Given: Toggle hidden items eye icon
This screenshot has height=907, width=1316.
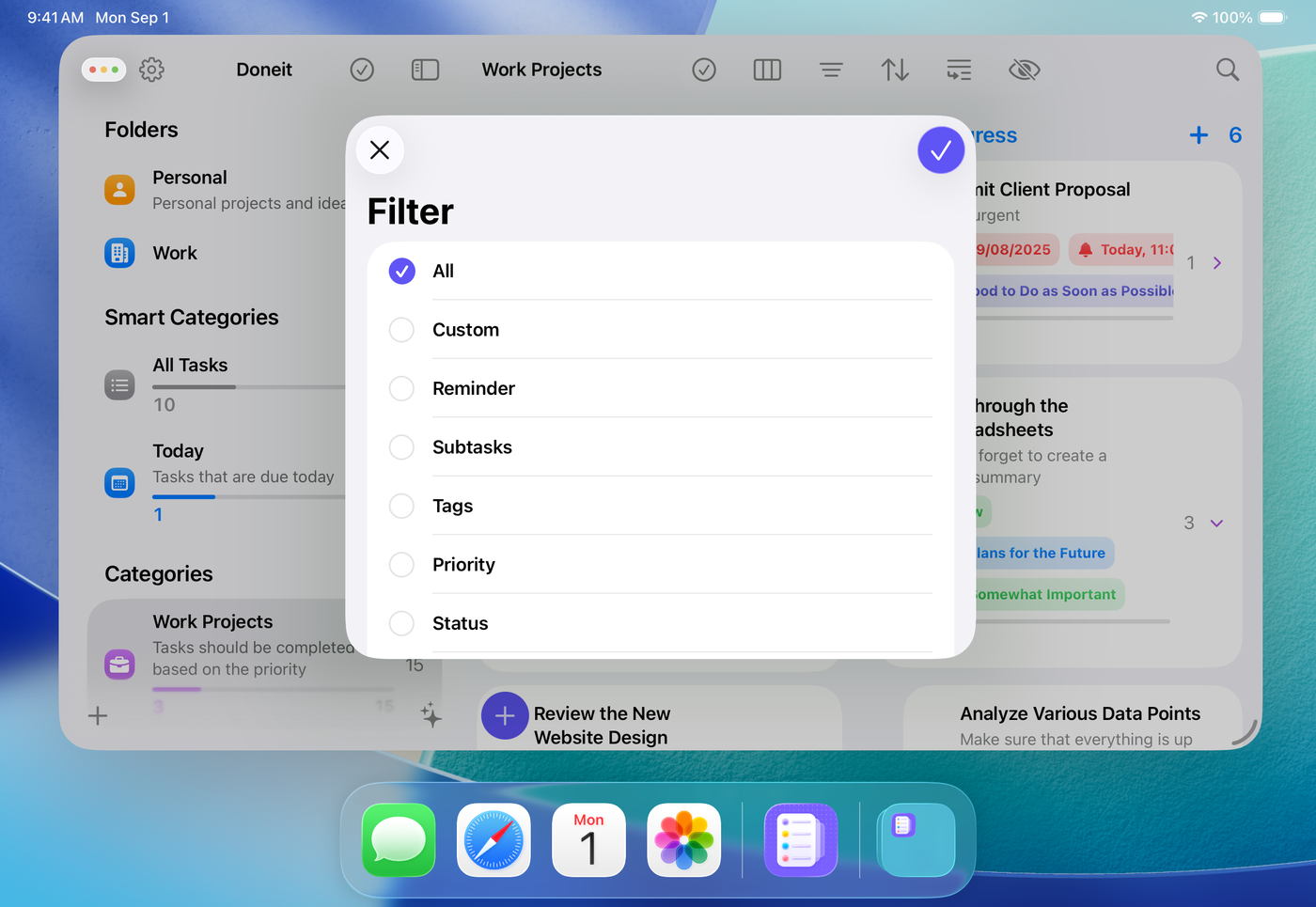Looking at the screenshot, I should (1024, 70).
